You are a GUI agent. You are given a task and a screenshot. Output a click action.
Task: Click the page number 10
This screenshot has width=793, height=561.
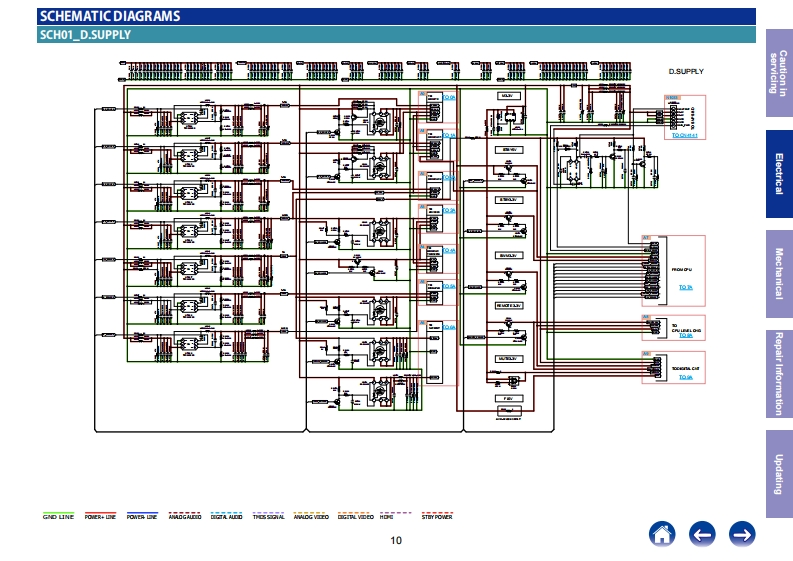click(396, 541)
